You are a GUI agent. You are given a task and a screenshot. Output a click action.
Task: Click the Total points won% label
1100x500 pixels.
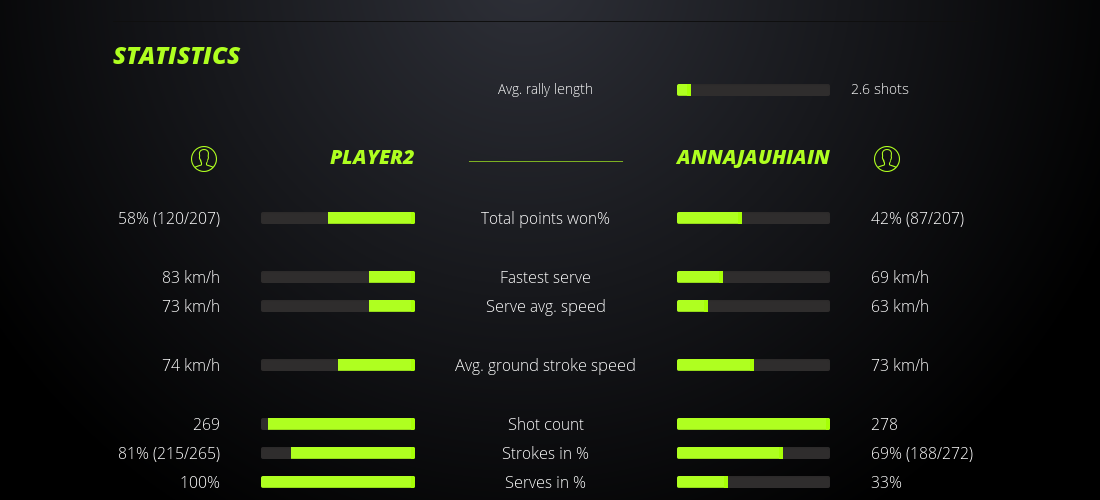545,218
